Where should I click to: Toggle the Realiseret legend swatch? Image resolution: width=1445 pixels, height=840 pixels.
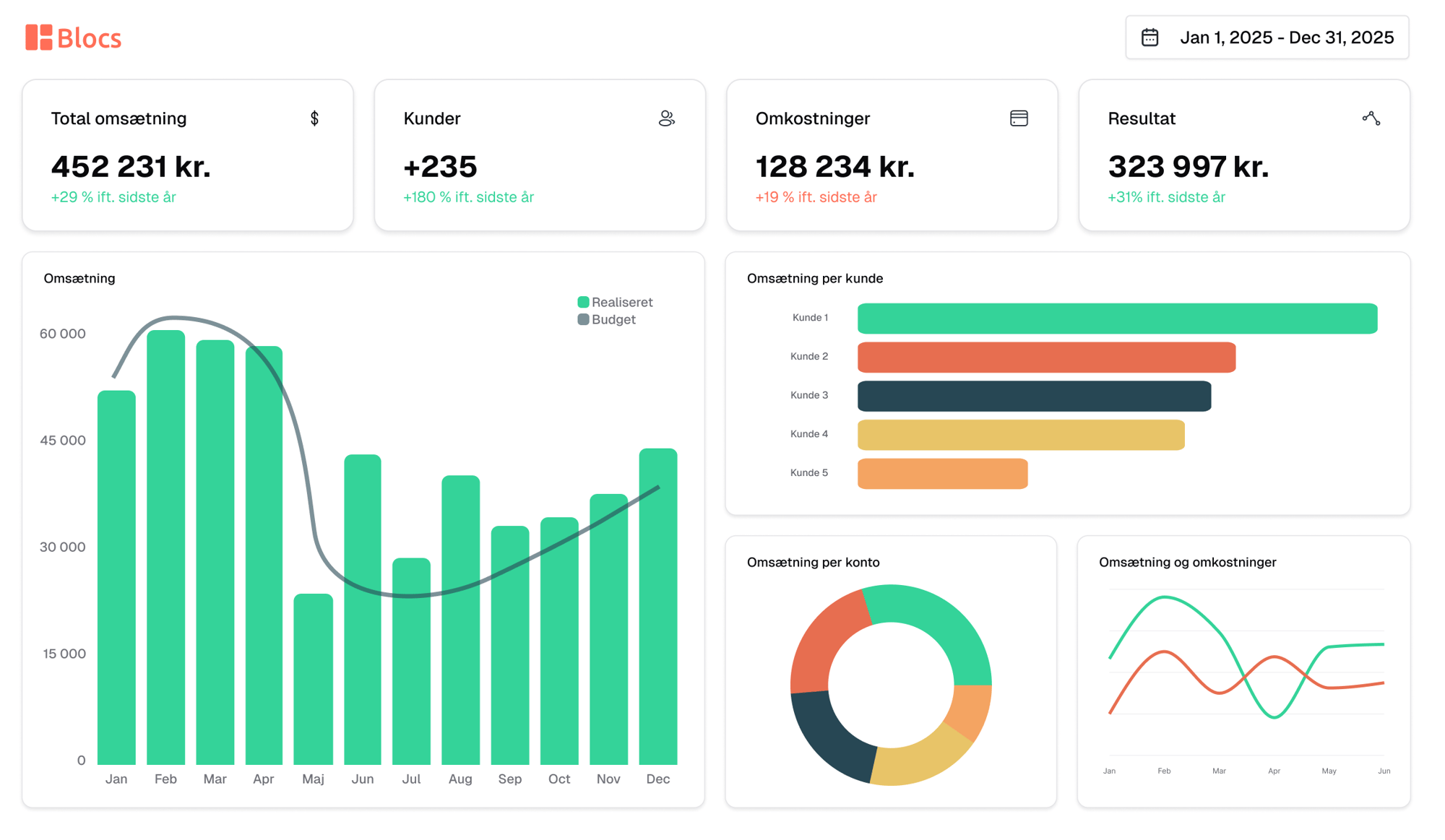coord(583,302)
